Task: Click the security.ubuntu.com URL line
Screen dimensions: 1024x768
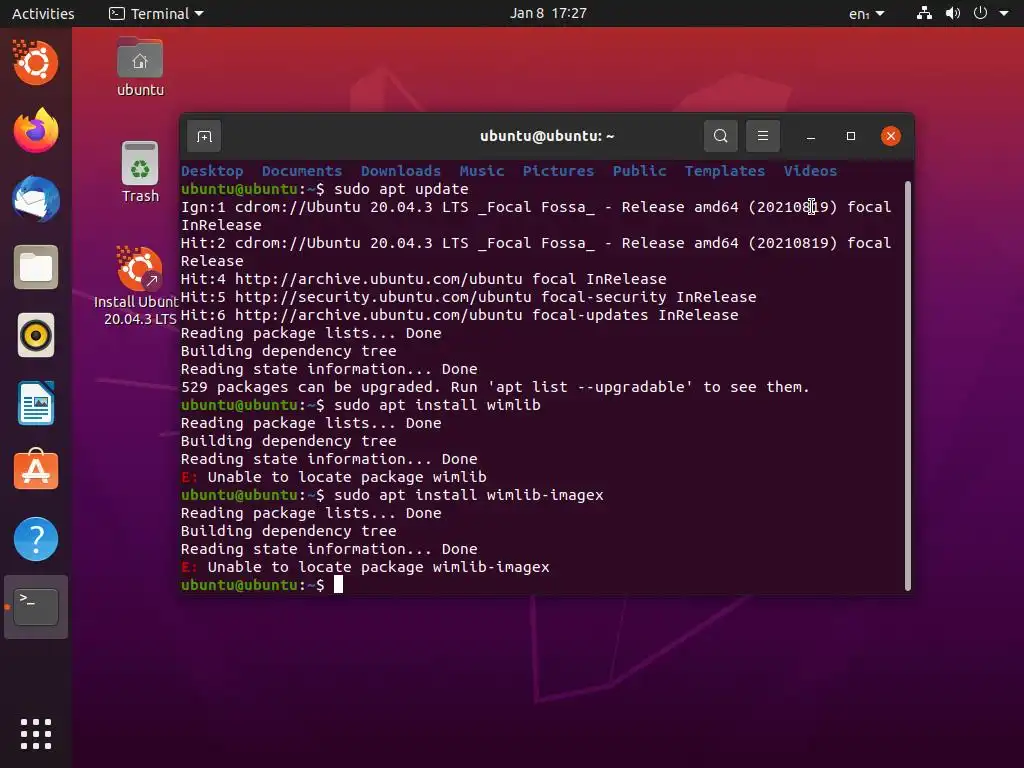Action: click(x=468, y=297)
